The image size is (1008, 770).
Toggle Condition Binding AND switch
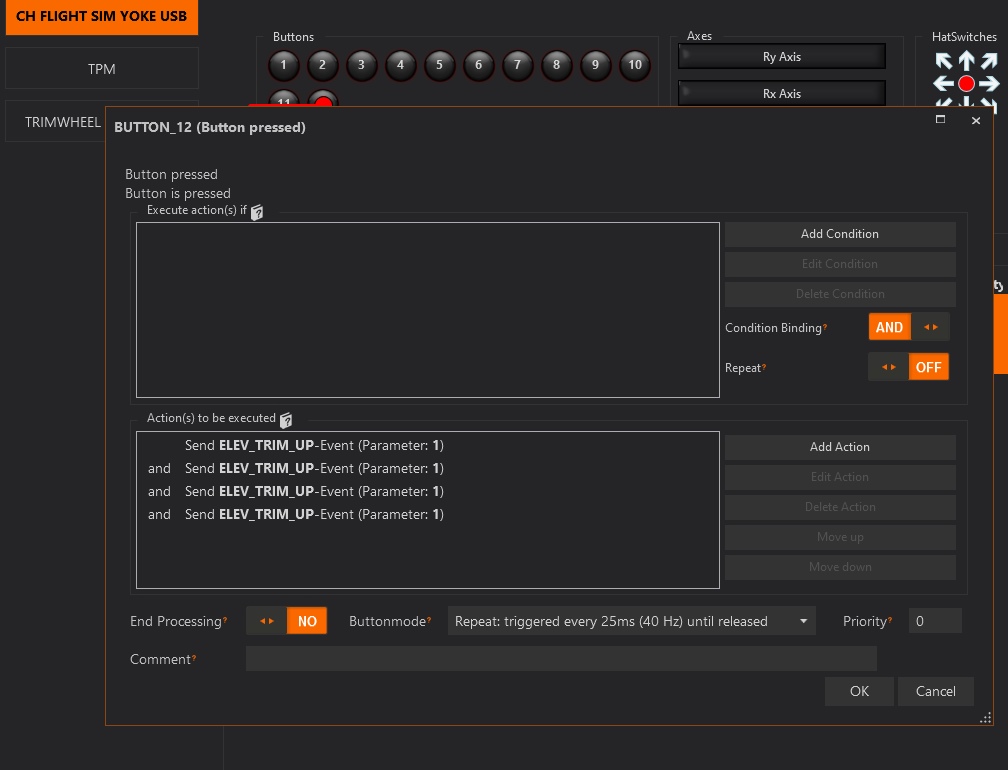908,327
